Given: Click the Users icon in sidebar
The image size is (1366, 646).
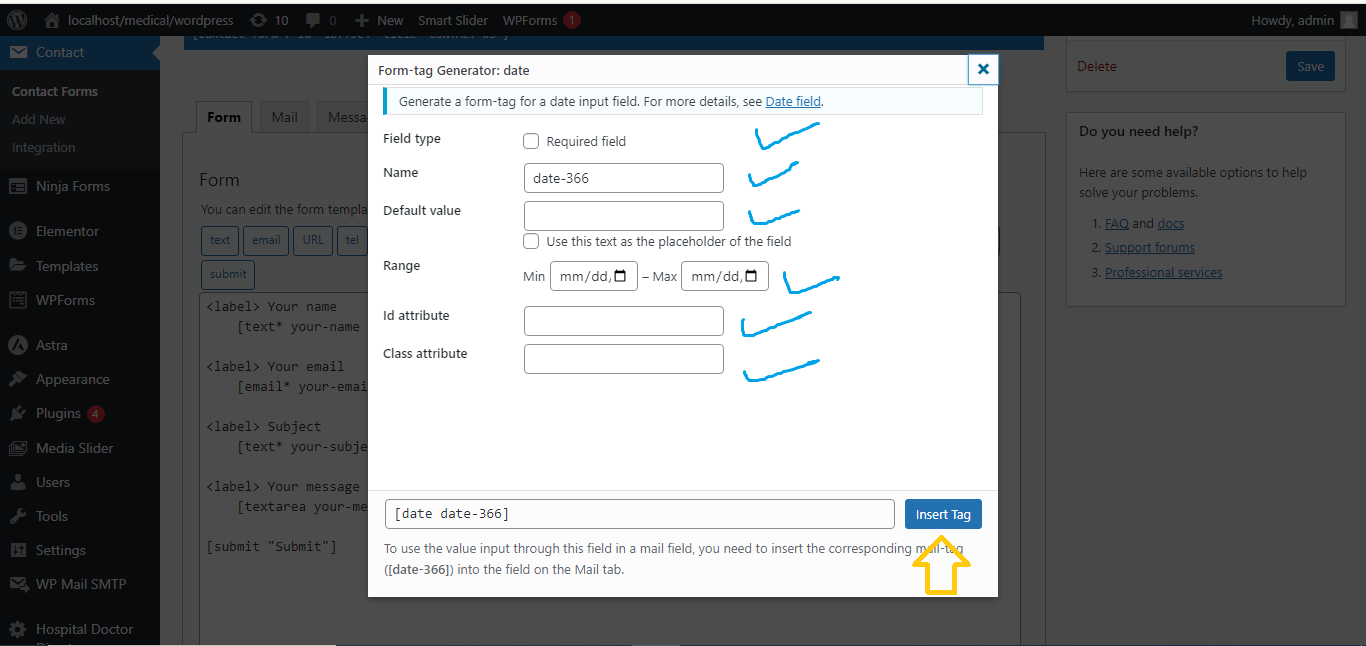Looking at the screenshot, I should [x=17, y=482].
